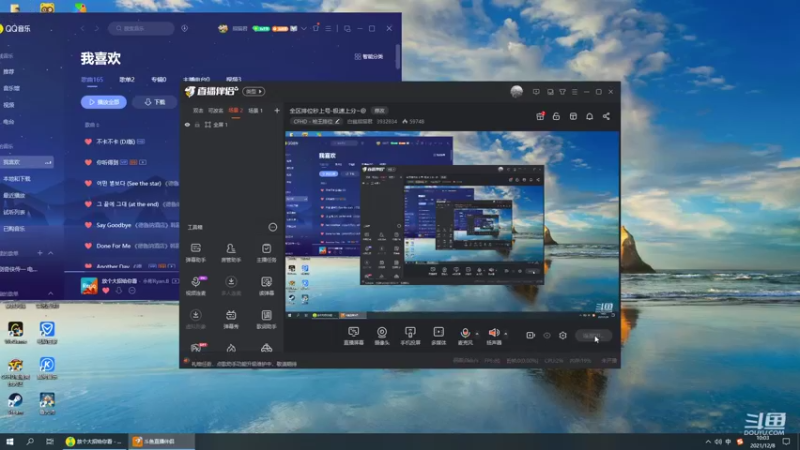Collapse the 工具箱 toolbox panel
800x450 pixels.
pos(273,227)
